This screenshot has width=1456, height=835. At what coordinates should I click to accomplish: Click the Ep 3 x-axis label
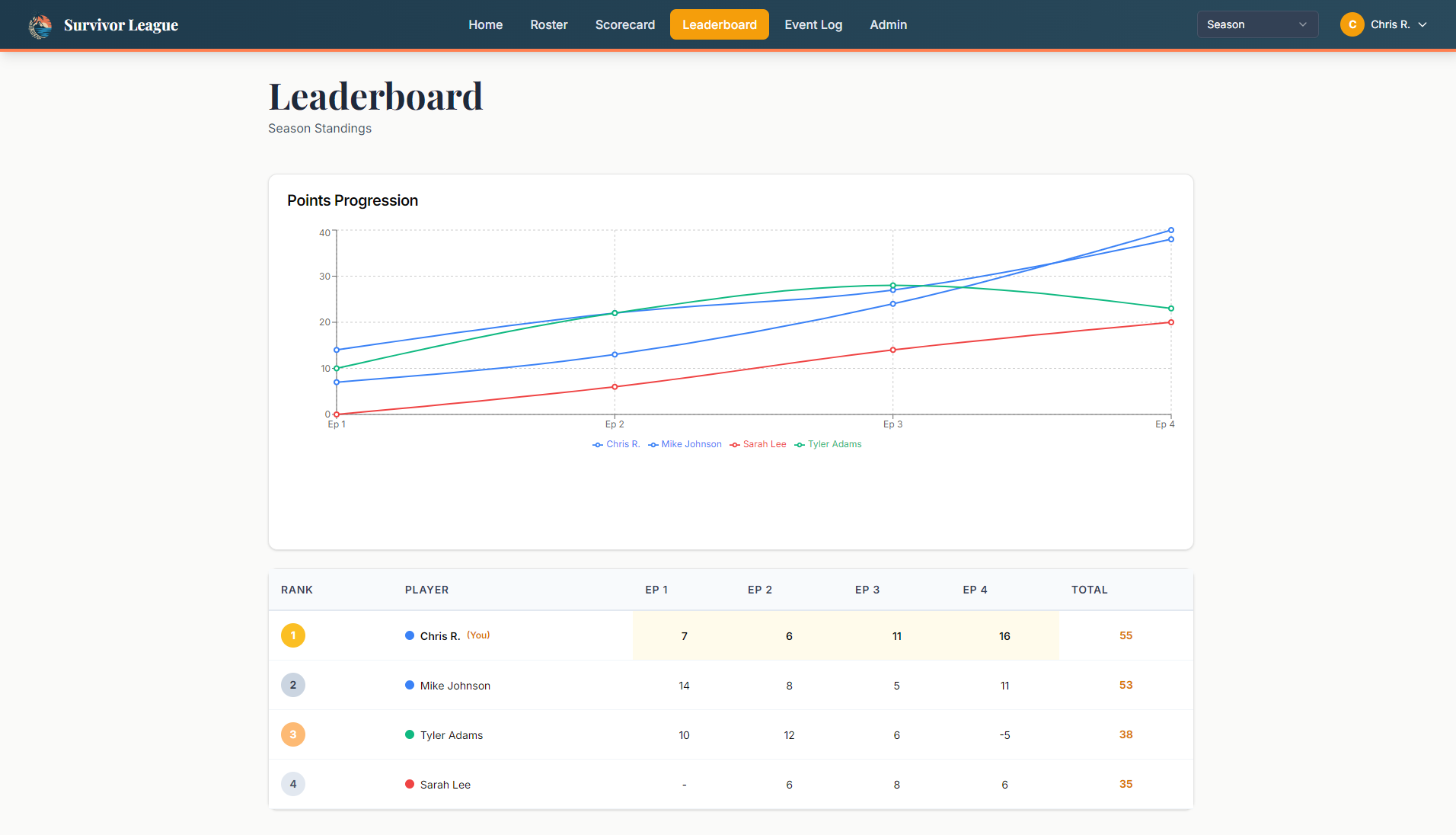[892, 424]
